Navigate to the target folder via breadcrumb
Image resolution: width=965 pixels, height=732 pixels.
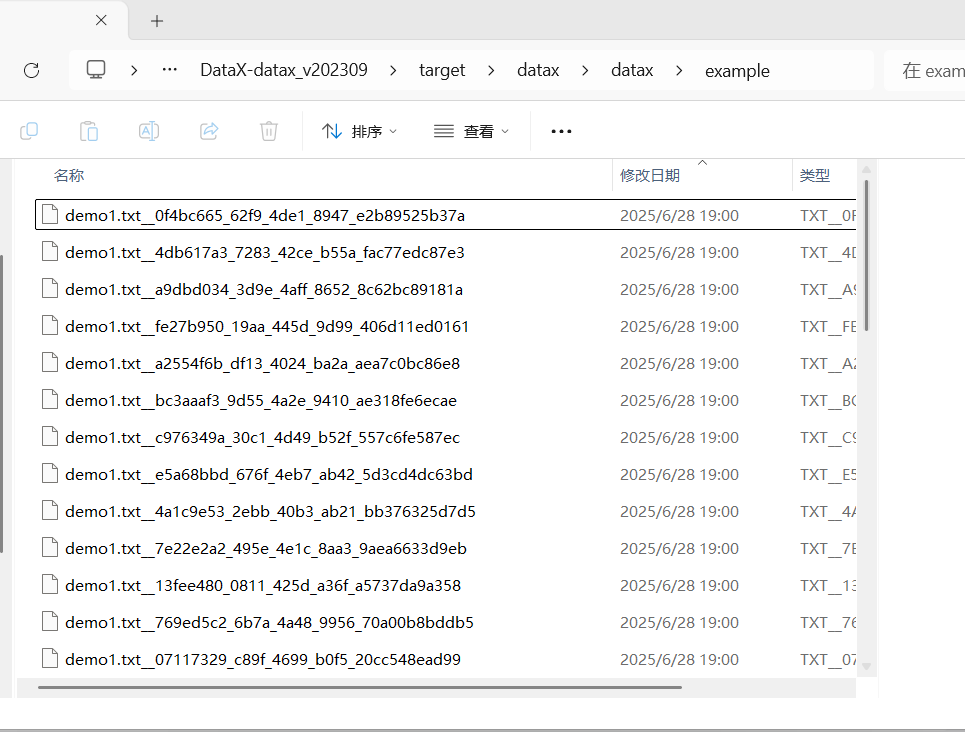[442, 70]
